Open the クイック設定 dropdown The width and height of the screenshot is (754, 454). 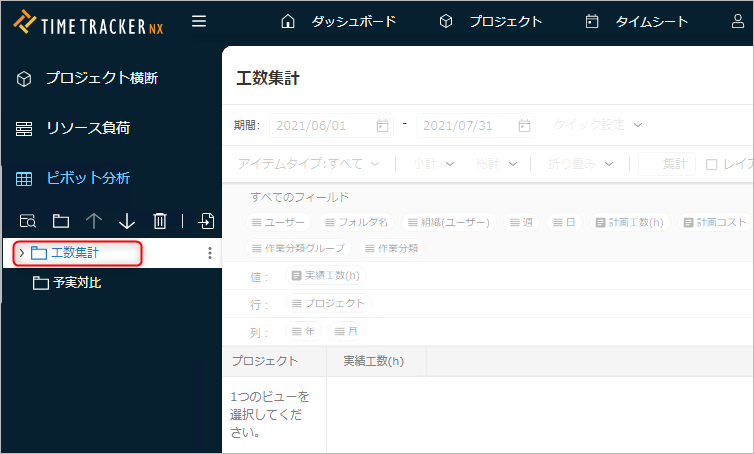[598, 125]
